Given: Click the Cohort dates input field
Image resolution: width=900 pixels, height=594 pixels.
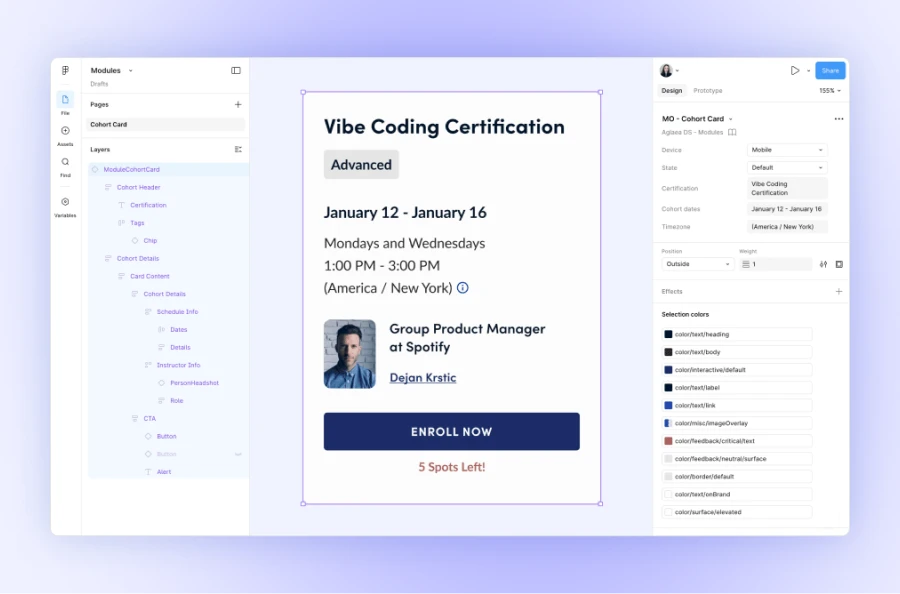Looking at the screenshot, I should tap(787, 209).
